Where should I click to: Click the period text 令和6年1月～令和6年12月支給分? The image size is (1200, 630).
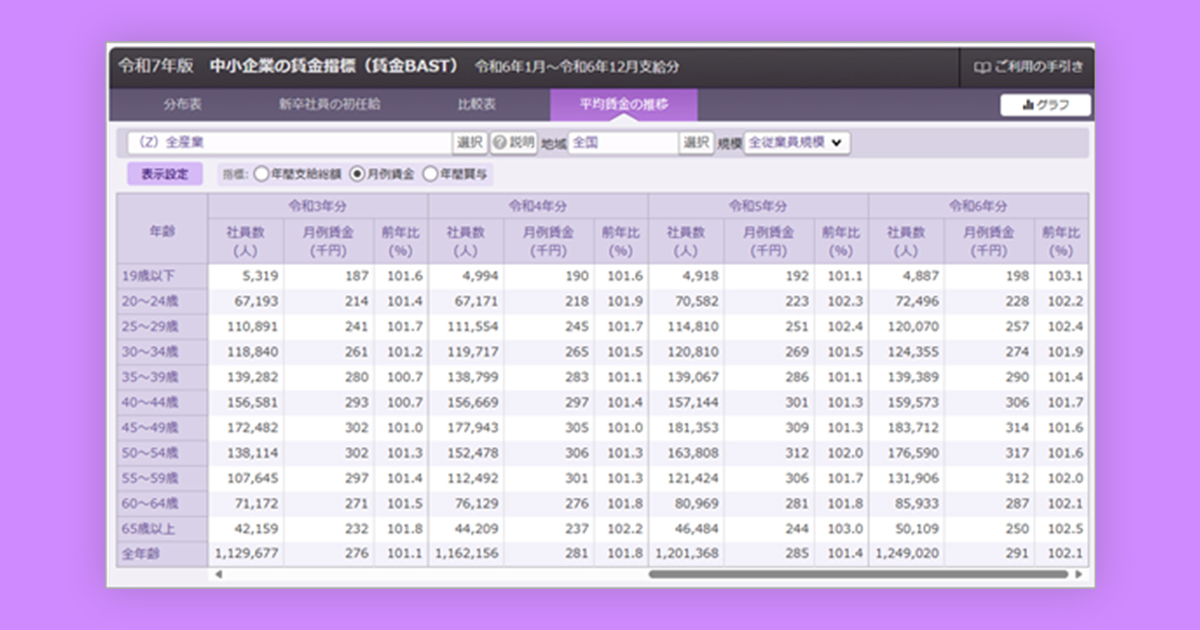(x=578, y=68)
